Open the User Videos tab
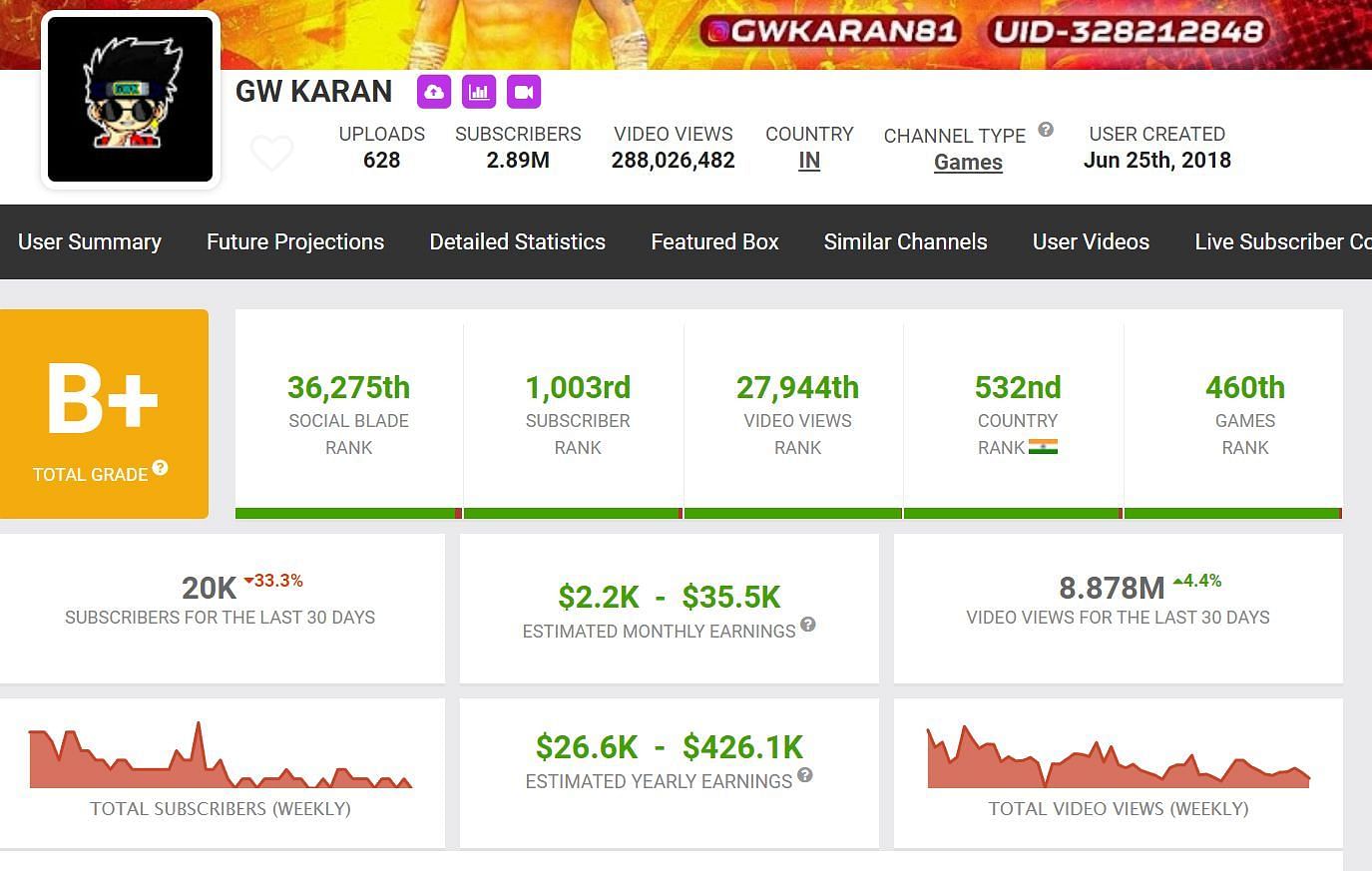This screenshot has width=1372, height=871. [1091, 241]
